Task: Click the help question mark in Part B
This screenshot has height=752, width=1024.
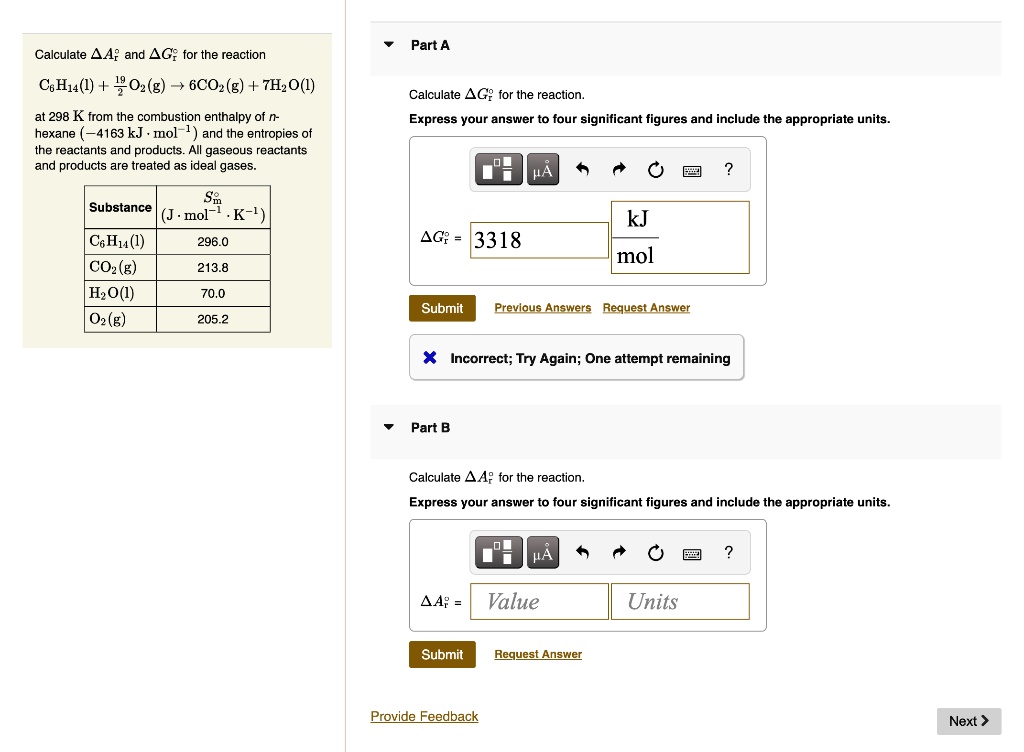Action: (728, 552)
